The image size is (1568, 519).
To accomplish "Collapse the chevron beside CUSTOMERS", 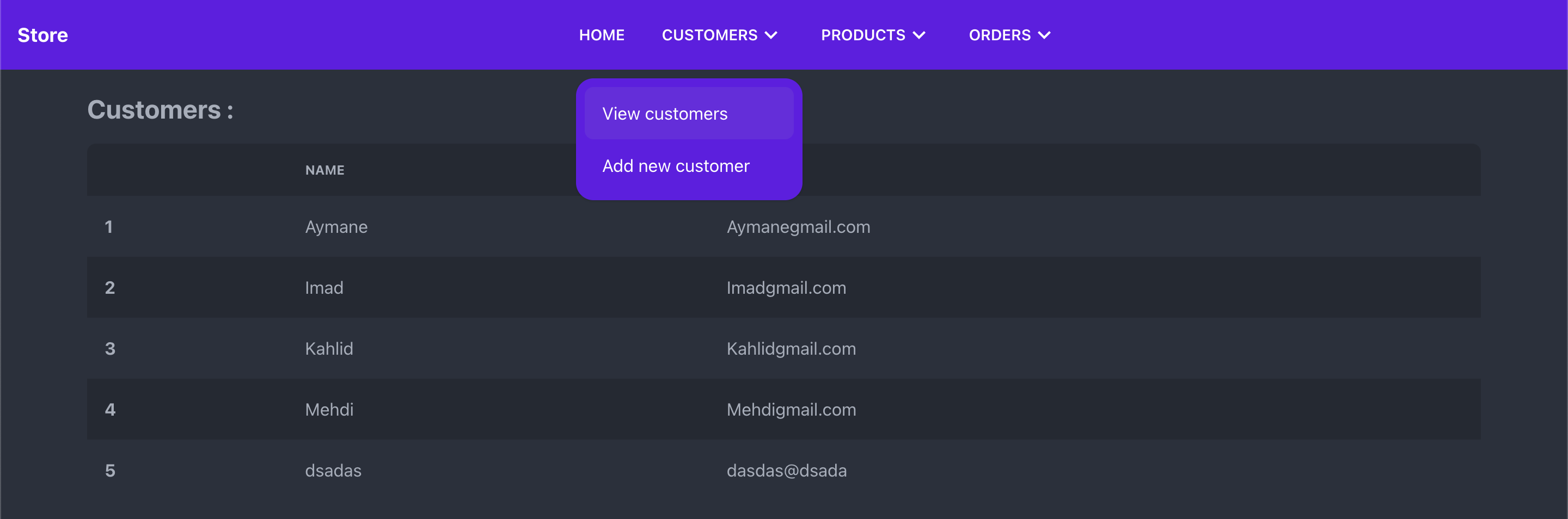I will click(x=771, y=35).
